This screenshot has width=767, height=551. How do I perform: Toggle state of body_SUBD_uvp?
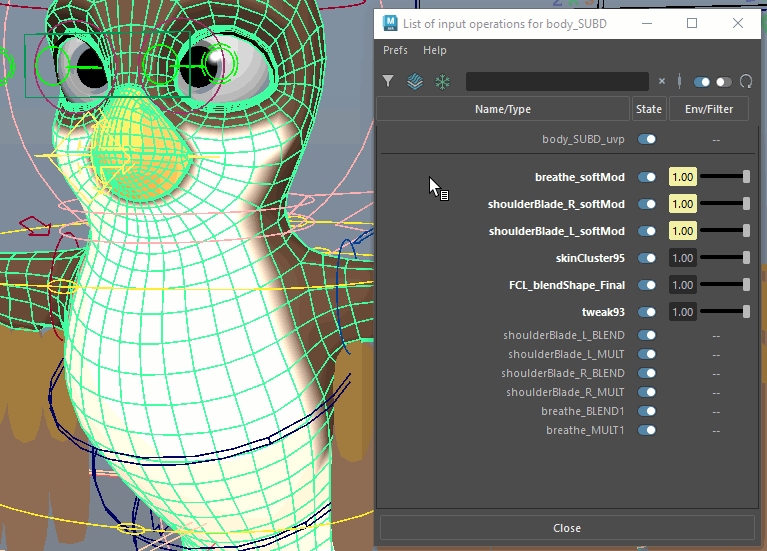pyautogui.click(x=647, y=139)
